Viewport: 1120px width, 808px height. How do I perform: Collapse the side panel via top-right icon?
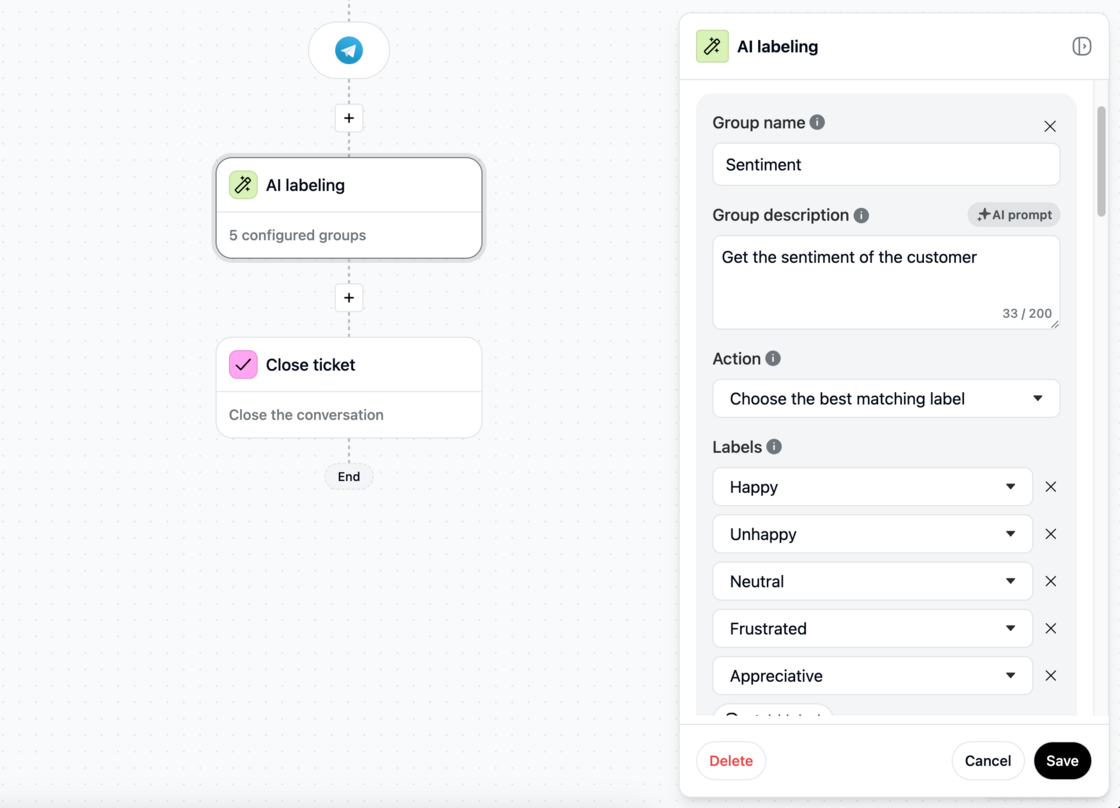click(x=1081, y=46)
